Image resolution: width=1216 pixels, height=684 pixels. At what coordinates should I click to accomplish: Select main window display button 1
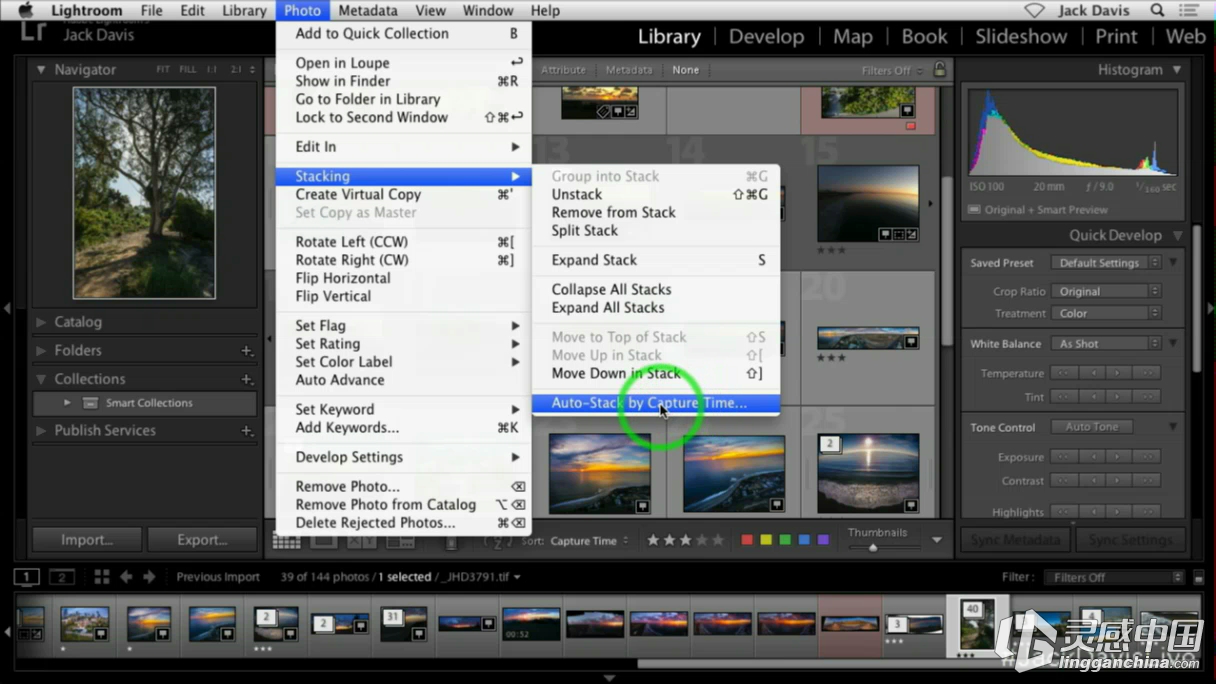[x=27, y=577]
